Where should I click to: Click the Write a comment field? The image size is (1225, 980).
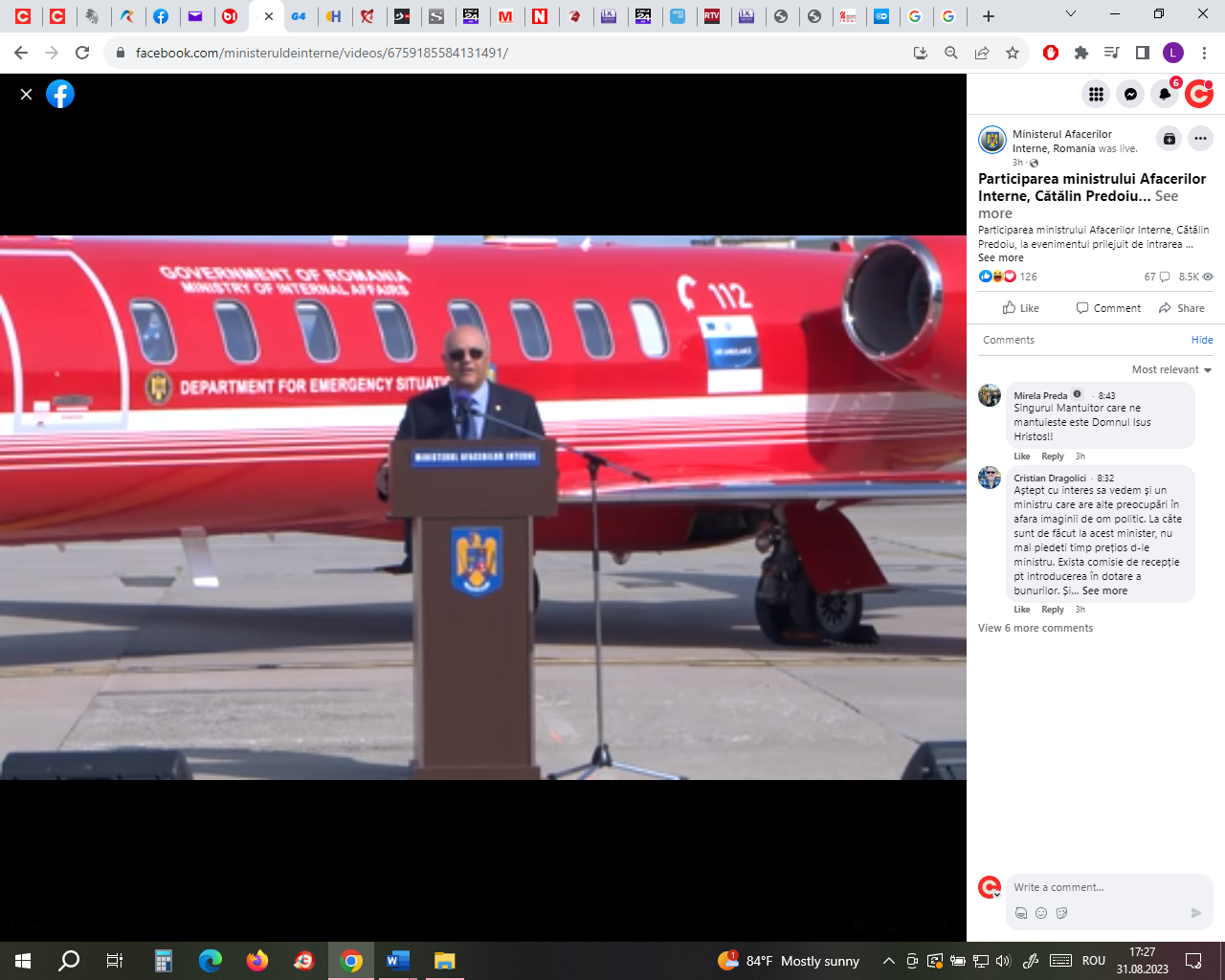1101,887
